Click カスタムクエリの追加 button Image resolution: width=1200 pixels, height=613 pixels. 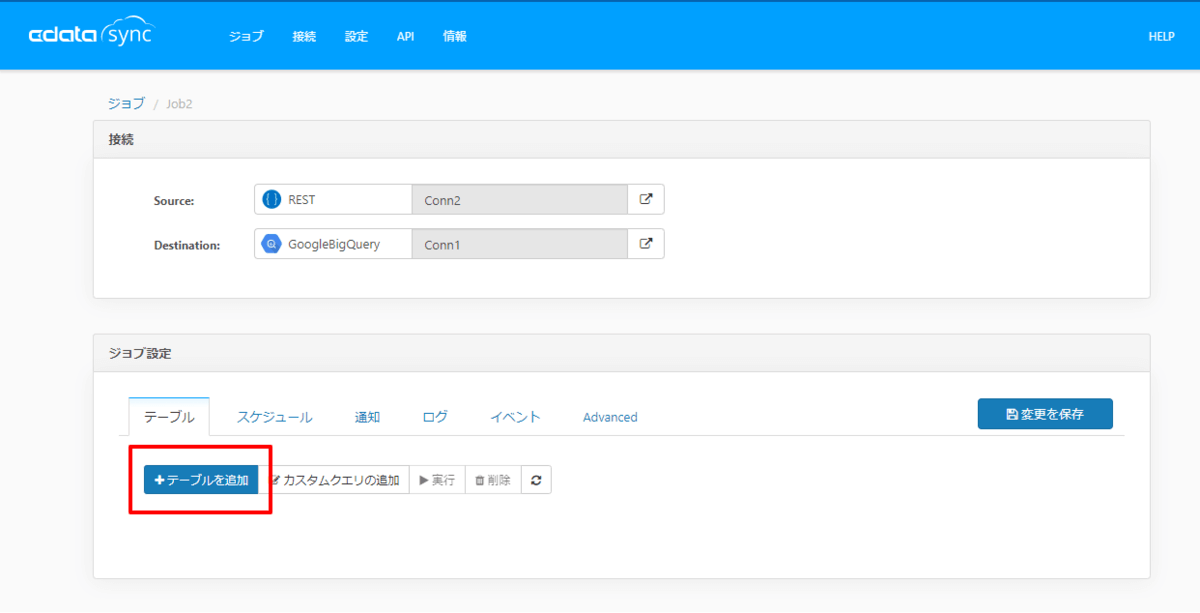point(334,480)
